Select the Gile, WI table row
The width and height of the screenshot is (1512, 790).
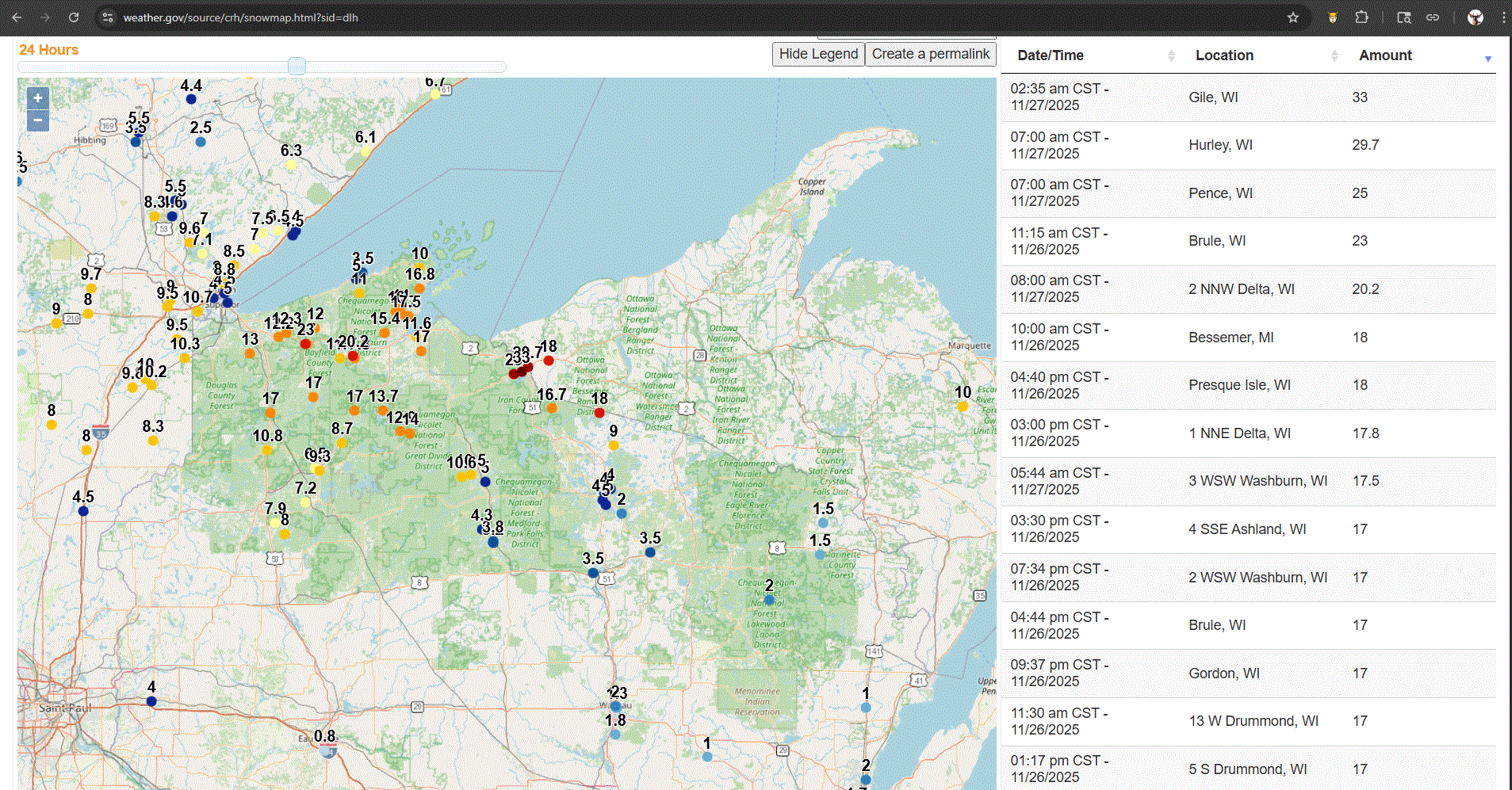pyautogui.click(x=1248, y=97)
